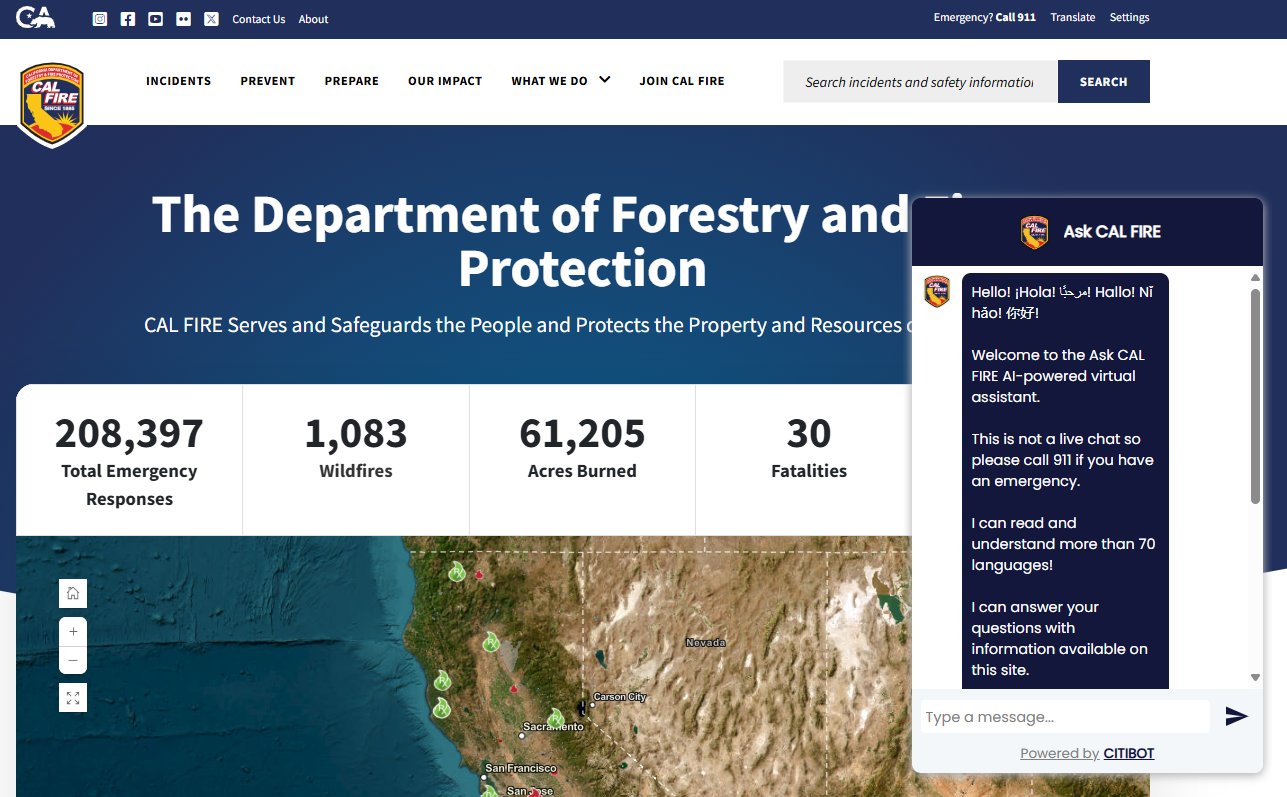Reset map with the home view button
The height and width of the screenshot is (797, 1287).
coord(73,593)
